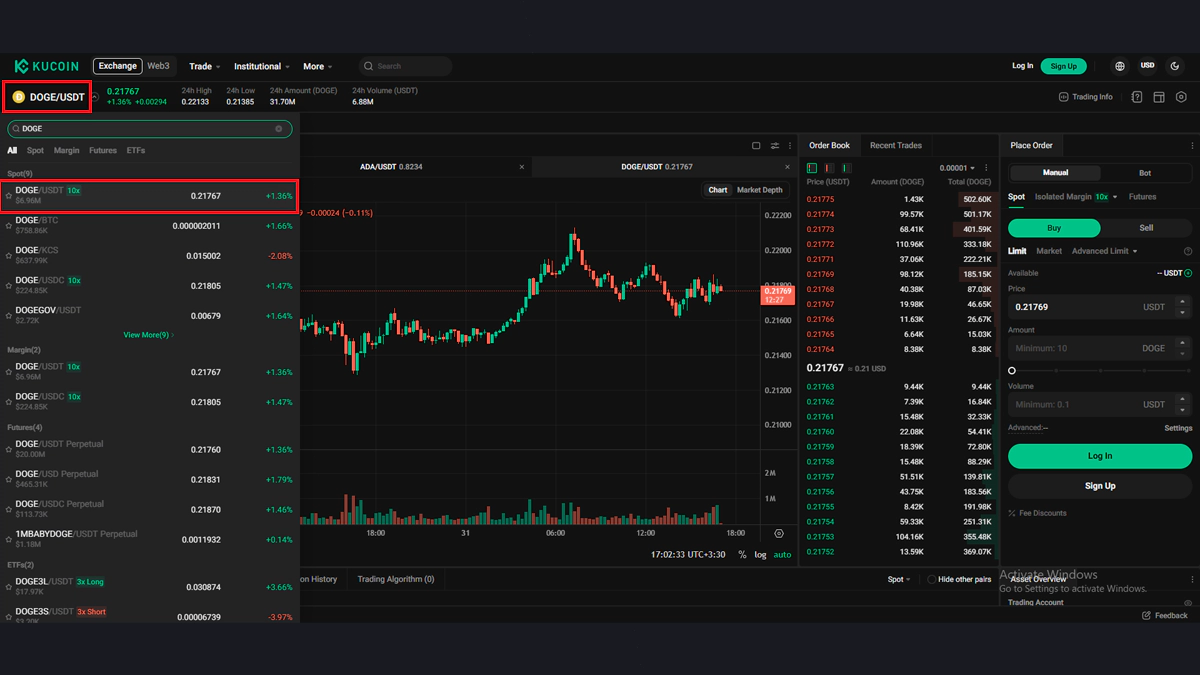This screenshot has height=675, width=1200.
Task: Open advanced order Settings link
Action: (x=1178, y=428)
